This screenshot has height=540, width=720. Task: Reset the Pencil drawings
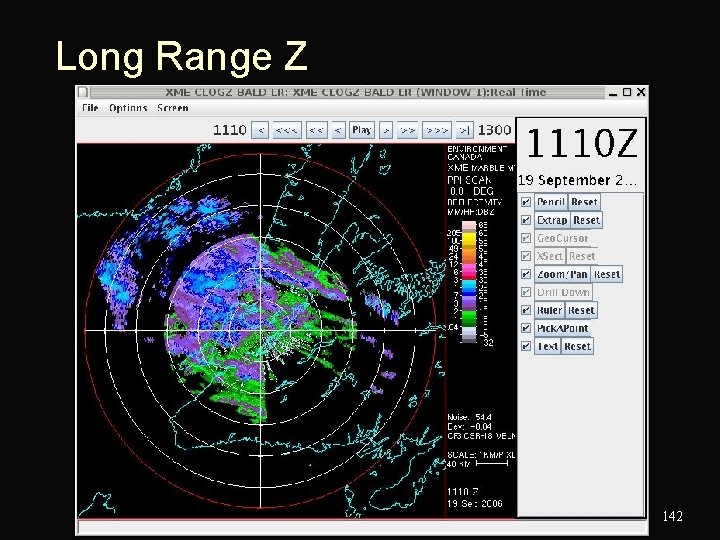point(584,202)
